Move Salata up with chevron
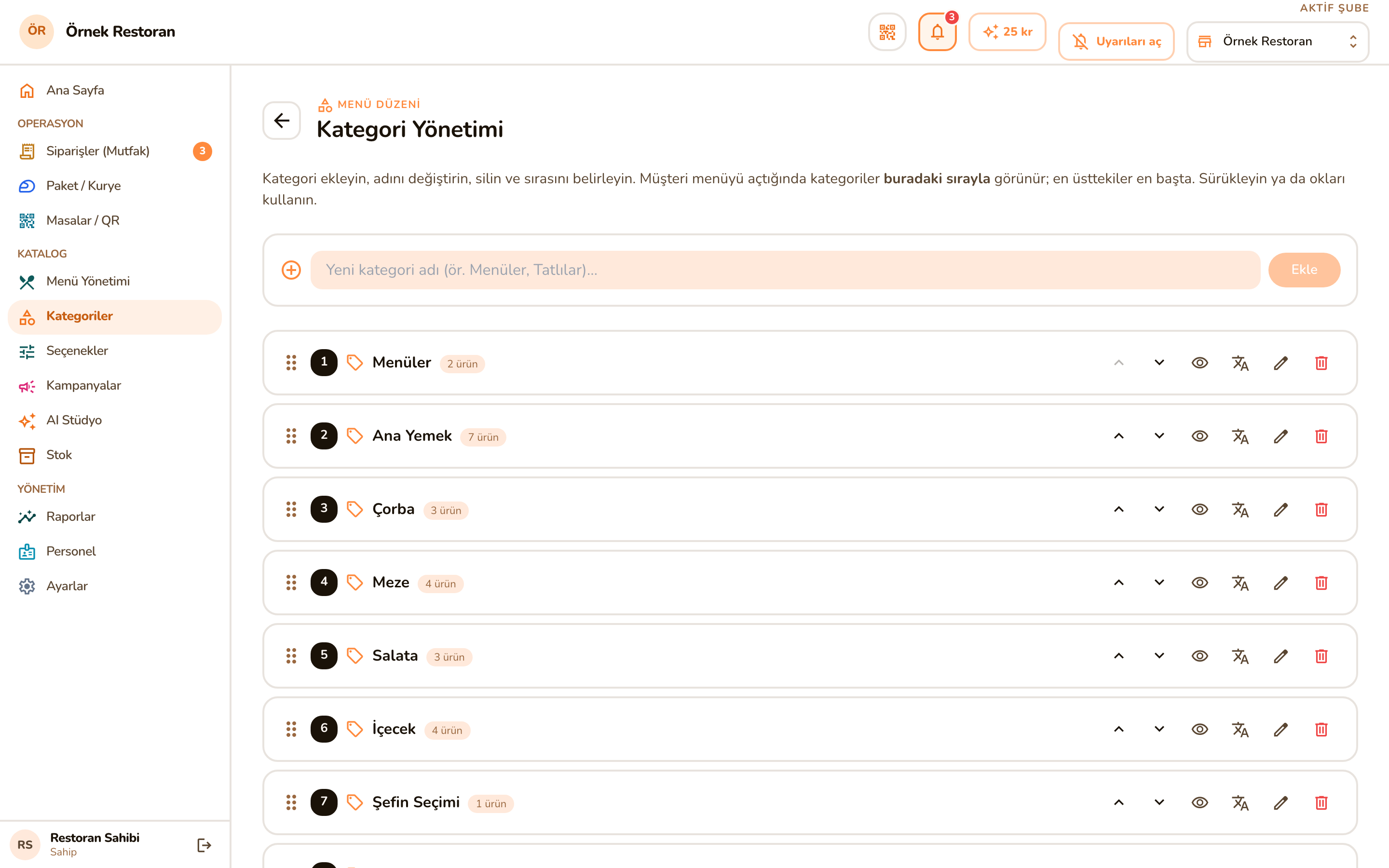 pyautogui.click(x=1118, y=656)
